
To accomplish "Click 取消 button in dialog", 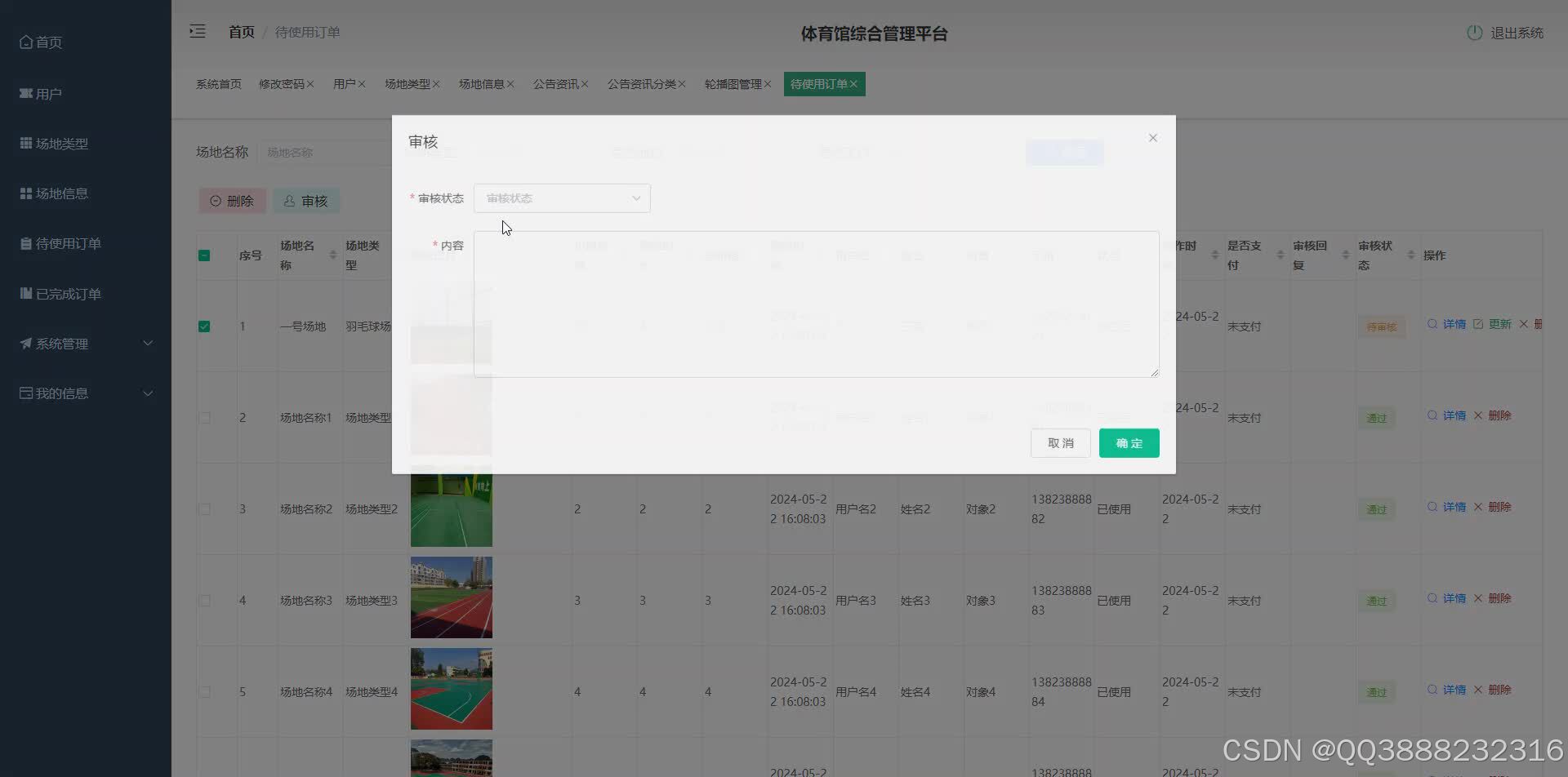I will click(1060, 443).
